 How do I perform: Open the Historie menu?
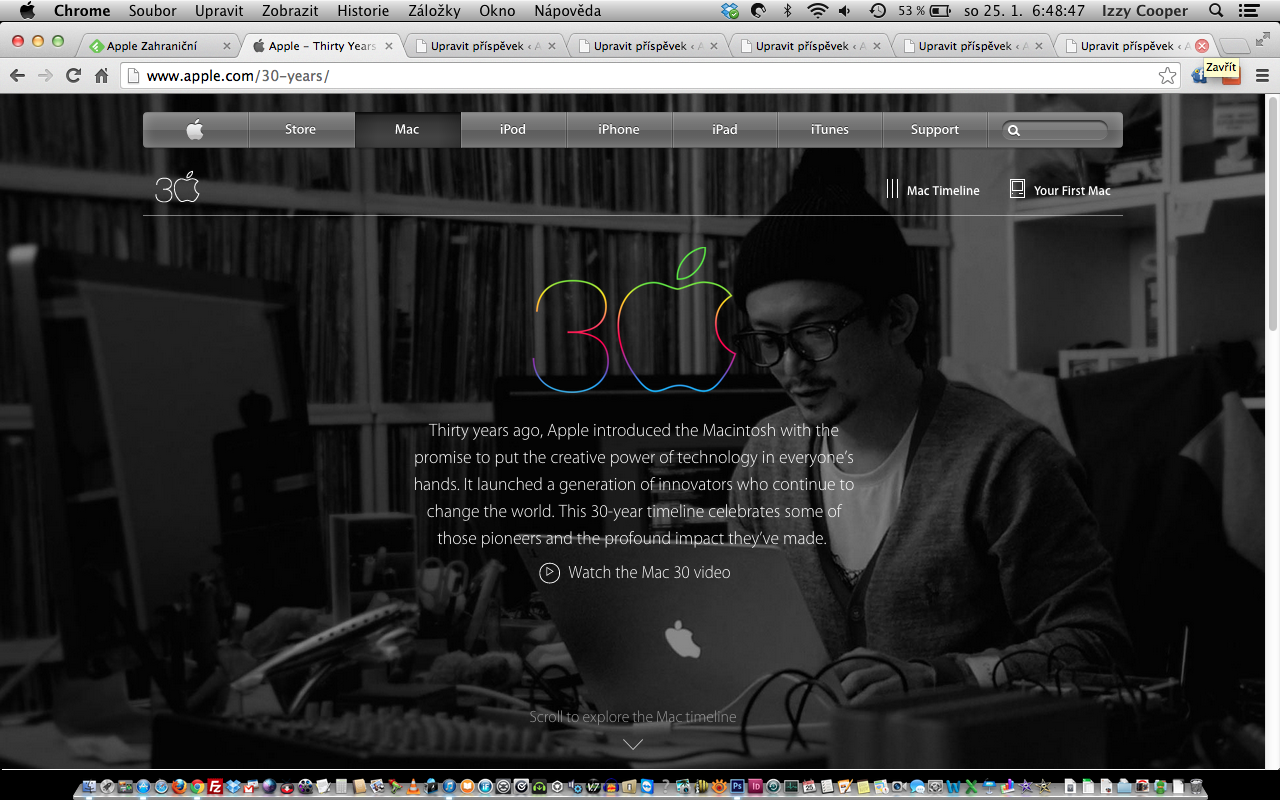(x=363, y=11)
